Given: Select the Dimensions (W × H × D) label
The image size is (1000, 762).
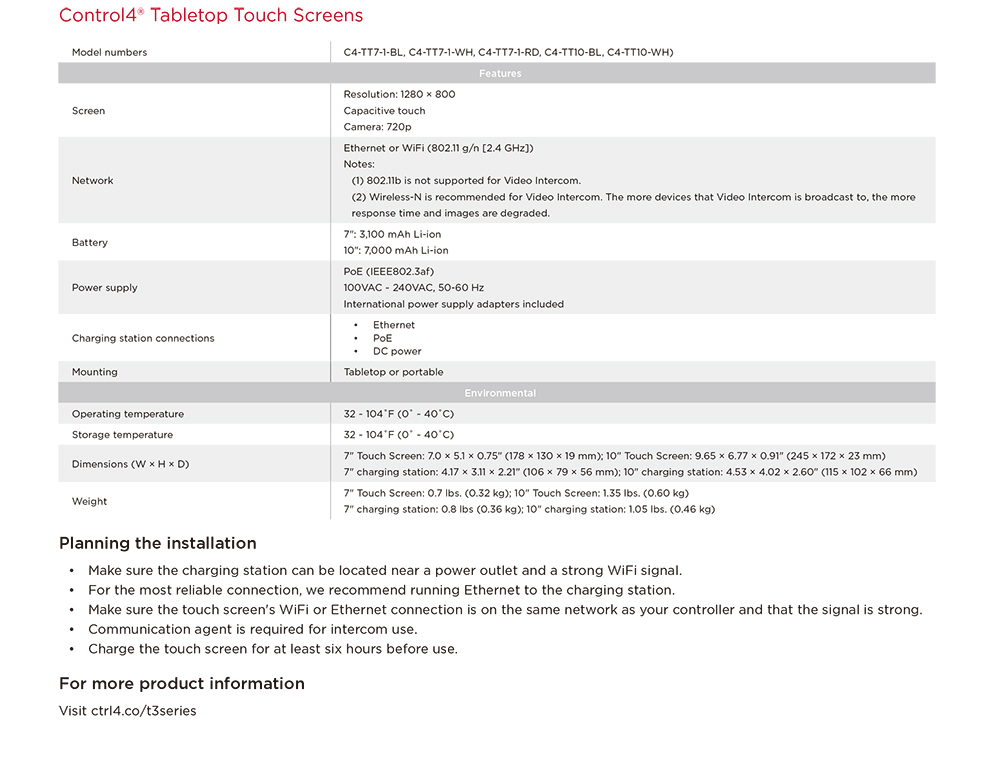Looking at the screenshot, I should 130,464.
